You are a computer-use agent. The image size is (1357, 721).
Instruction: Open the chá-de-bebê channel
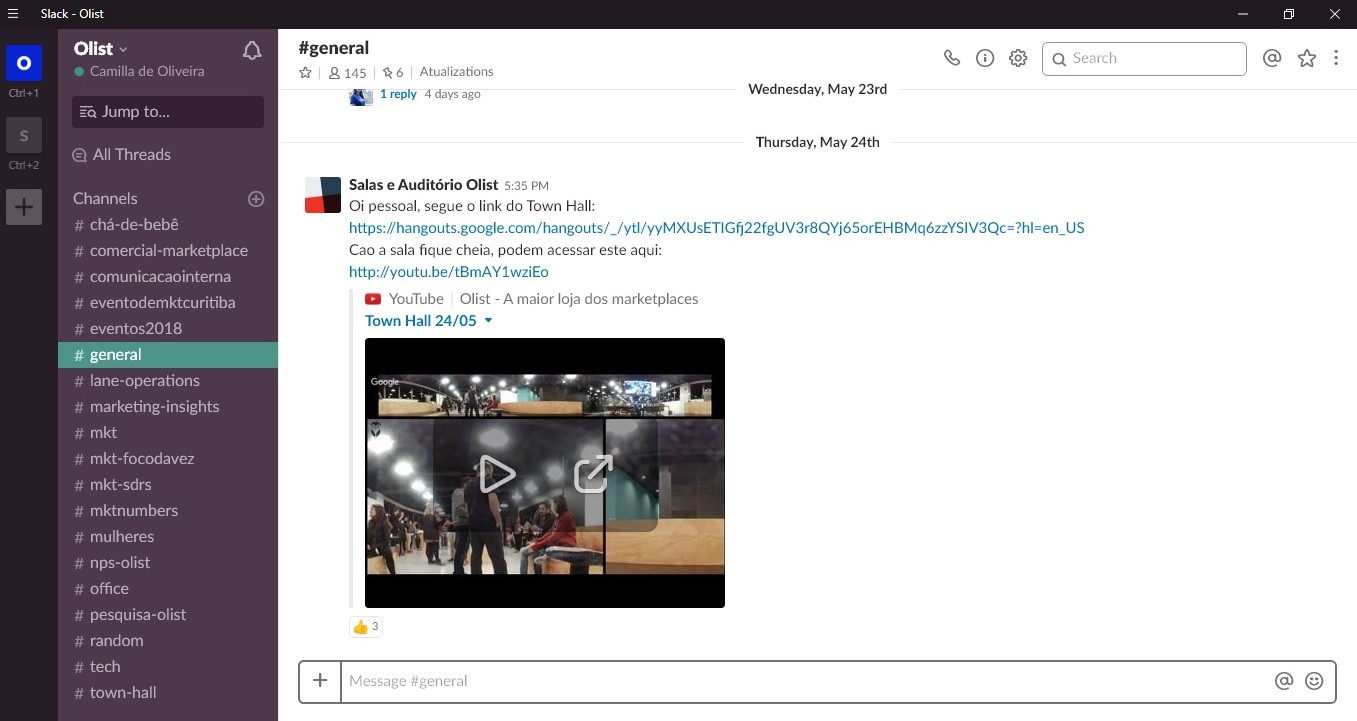click(x=168, y=225)
